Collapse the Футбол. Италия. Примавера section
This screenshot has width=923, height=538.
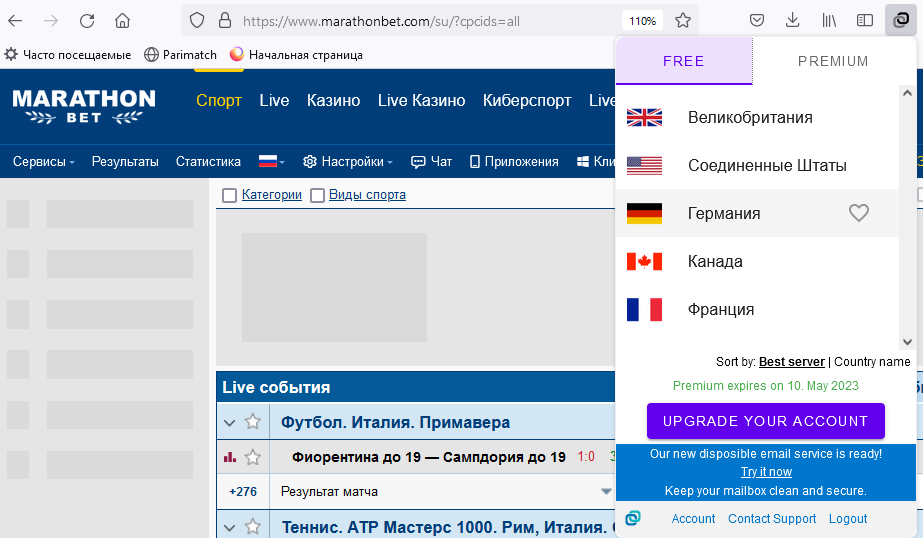[230, 422]
